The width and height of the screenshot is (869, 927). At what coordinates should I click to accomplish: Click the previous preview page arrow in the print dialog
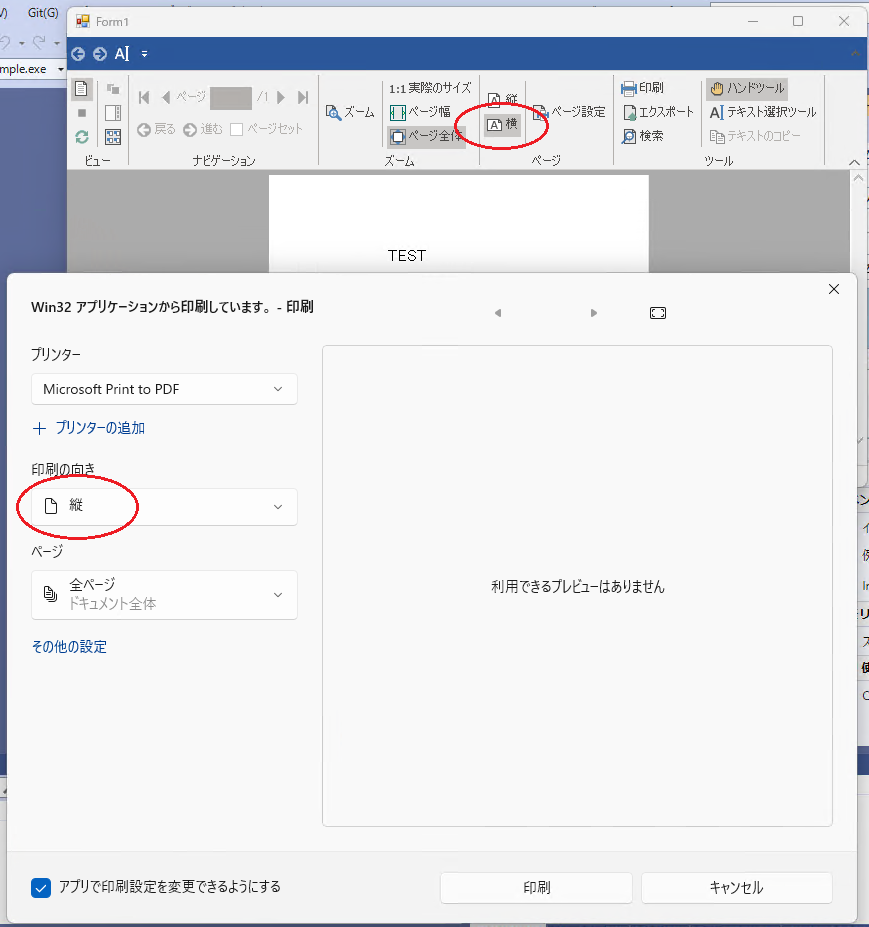tap(498, 313)
